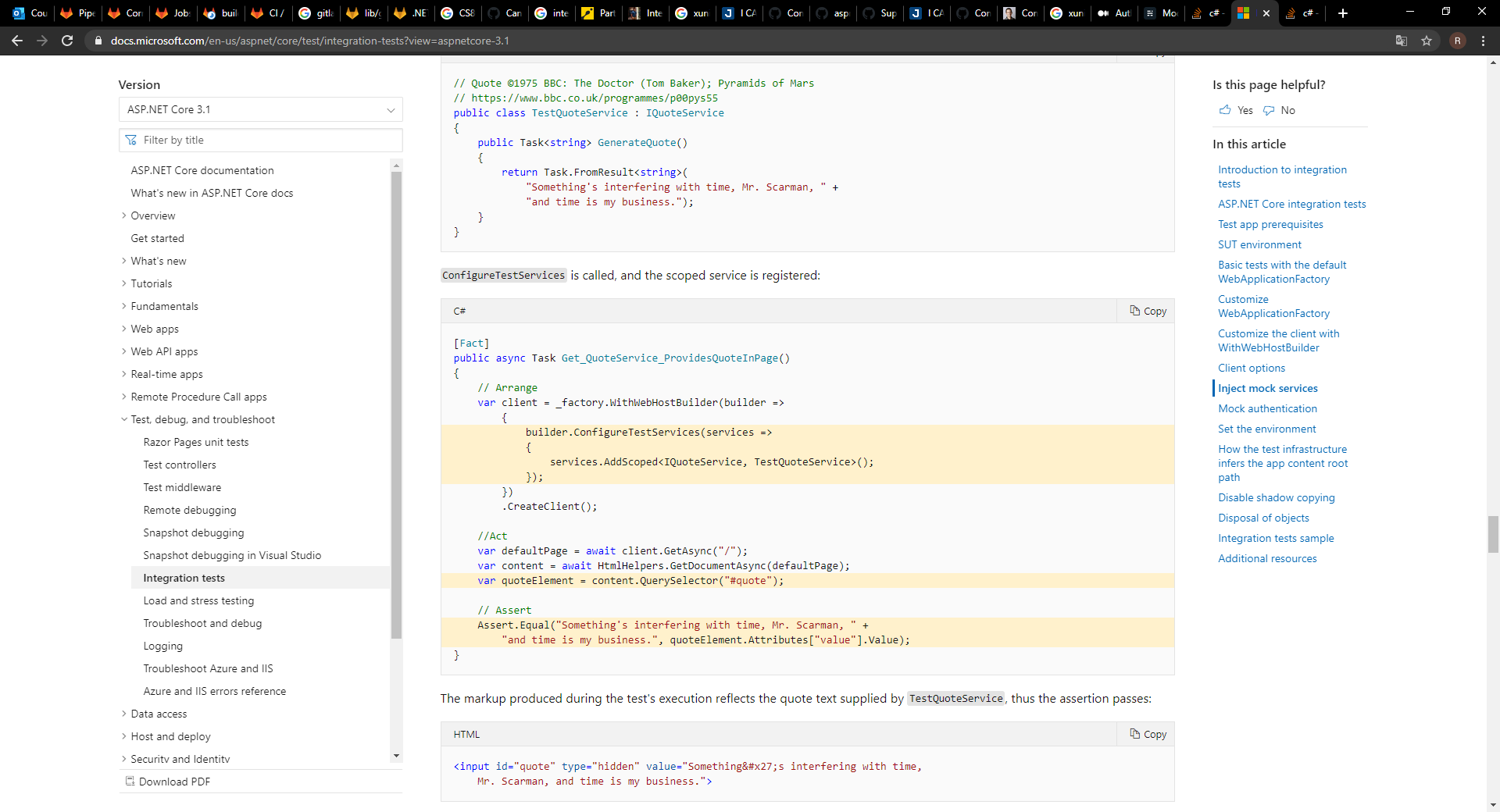This screenshot has width=1500, height=812.
Task: Click the Yes thumbs-up feedback
Action: point(1236,110)
